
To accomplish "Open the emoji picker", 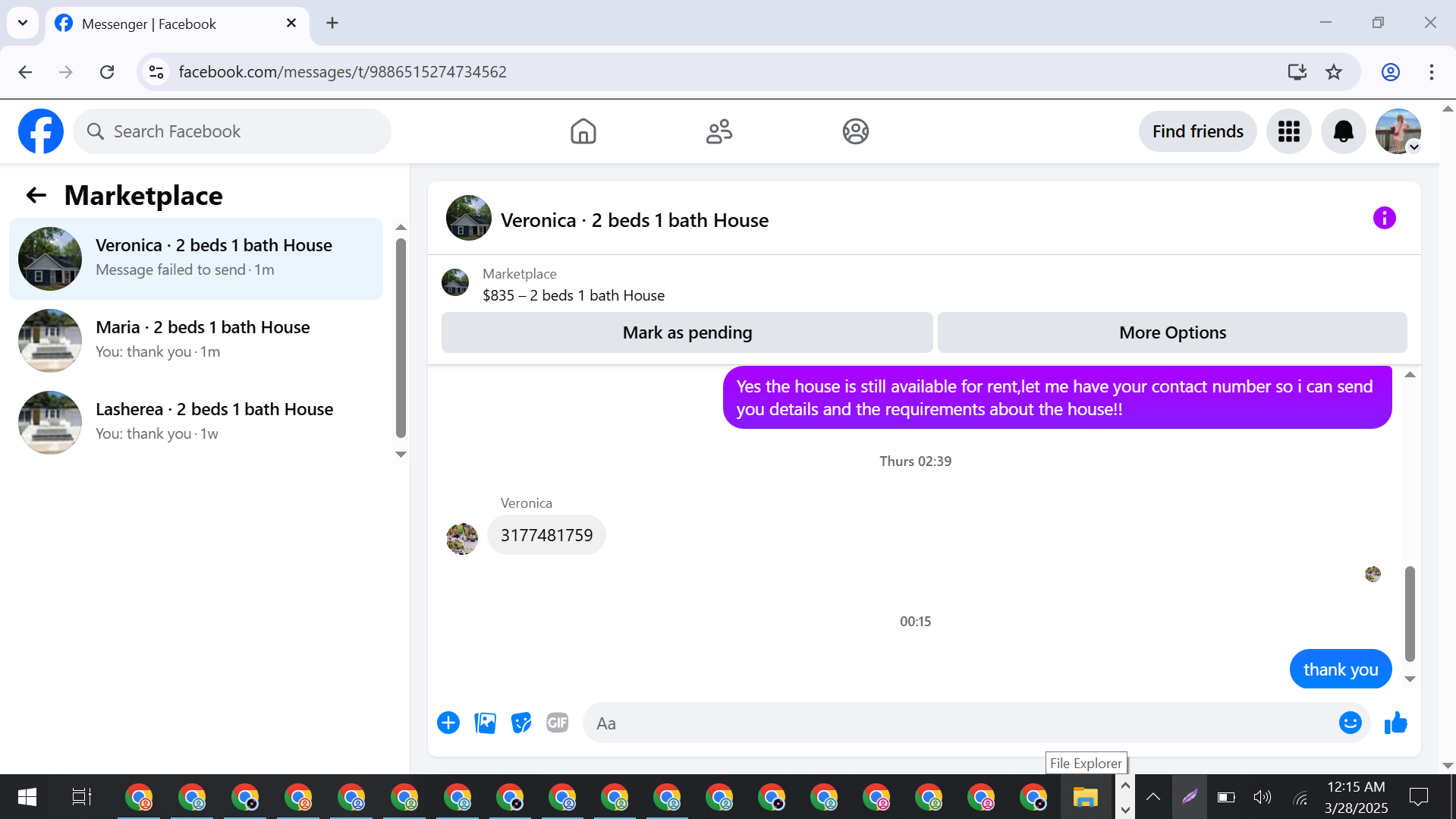I will coord(1350,723).
